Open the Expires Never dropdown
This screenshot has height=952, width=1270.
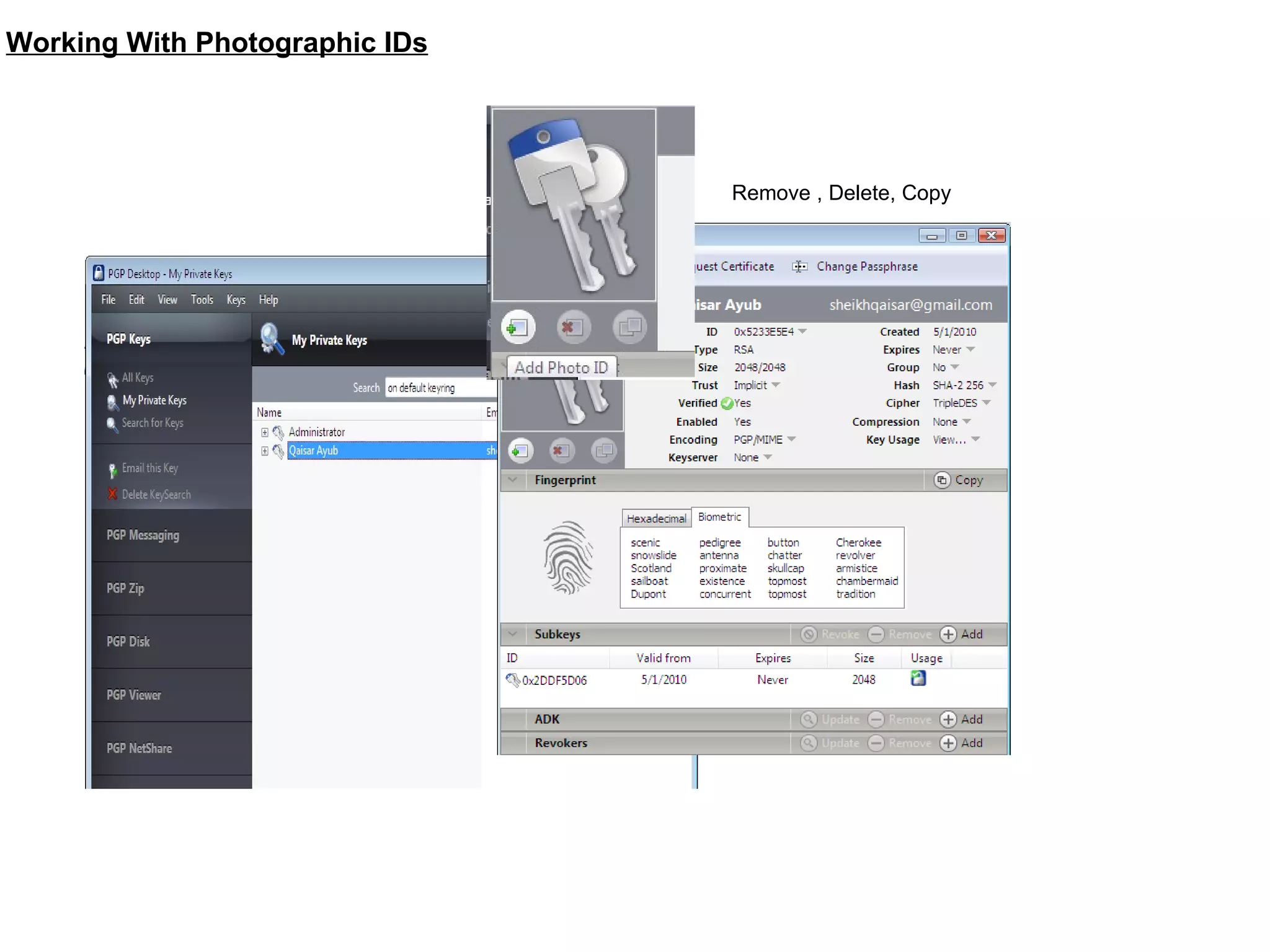(x=970, y=350)
